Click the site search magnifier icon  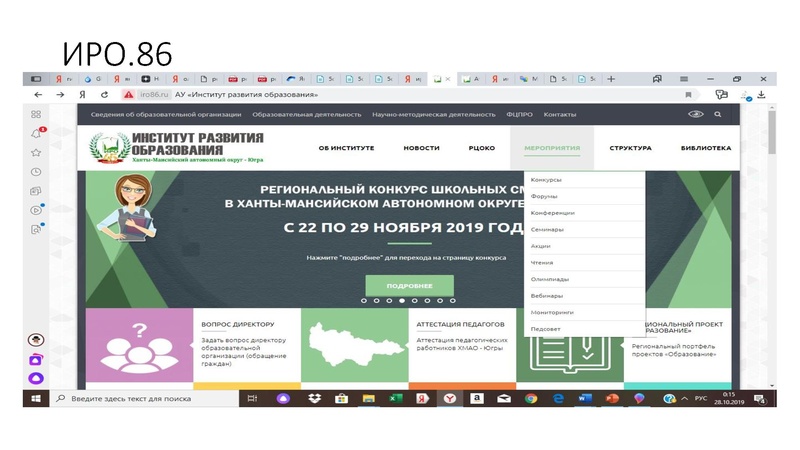point(718,114)
